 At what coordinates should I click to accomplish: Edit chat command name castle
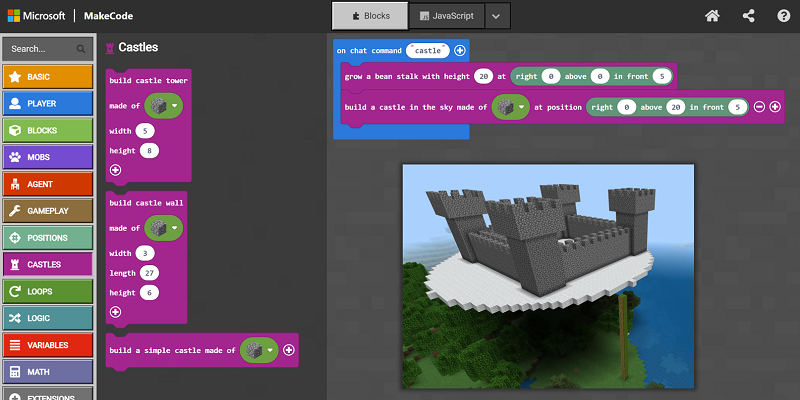click(428, 51)
